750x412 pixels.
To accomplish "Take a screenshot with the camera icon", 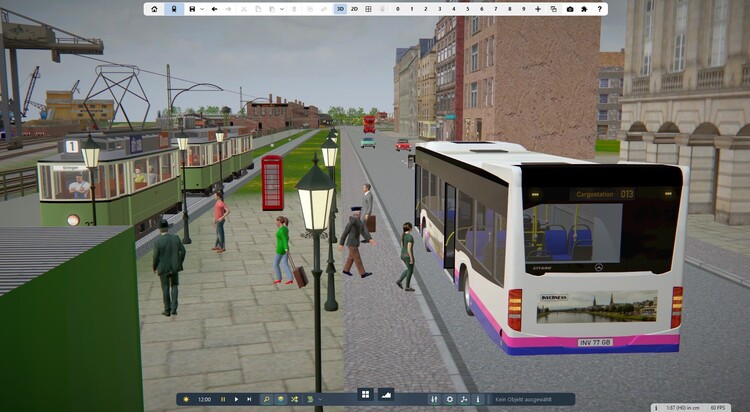I will click(x=570, y=9).
